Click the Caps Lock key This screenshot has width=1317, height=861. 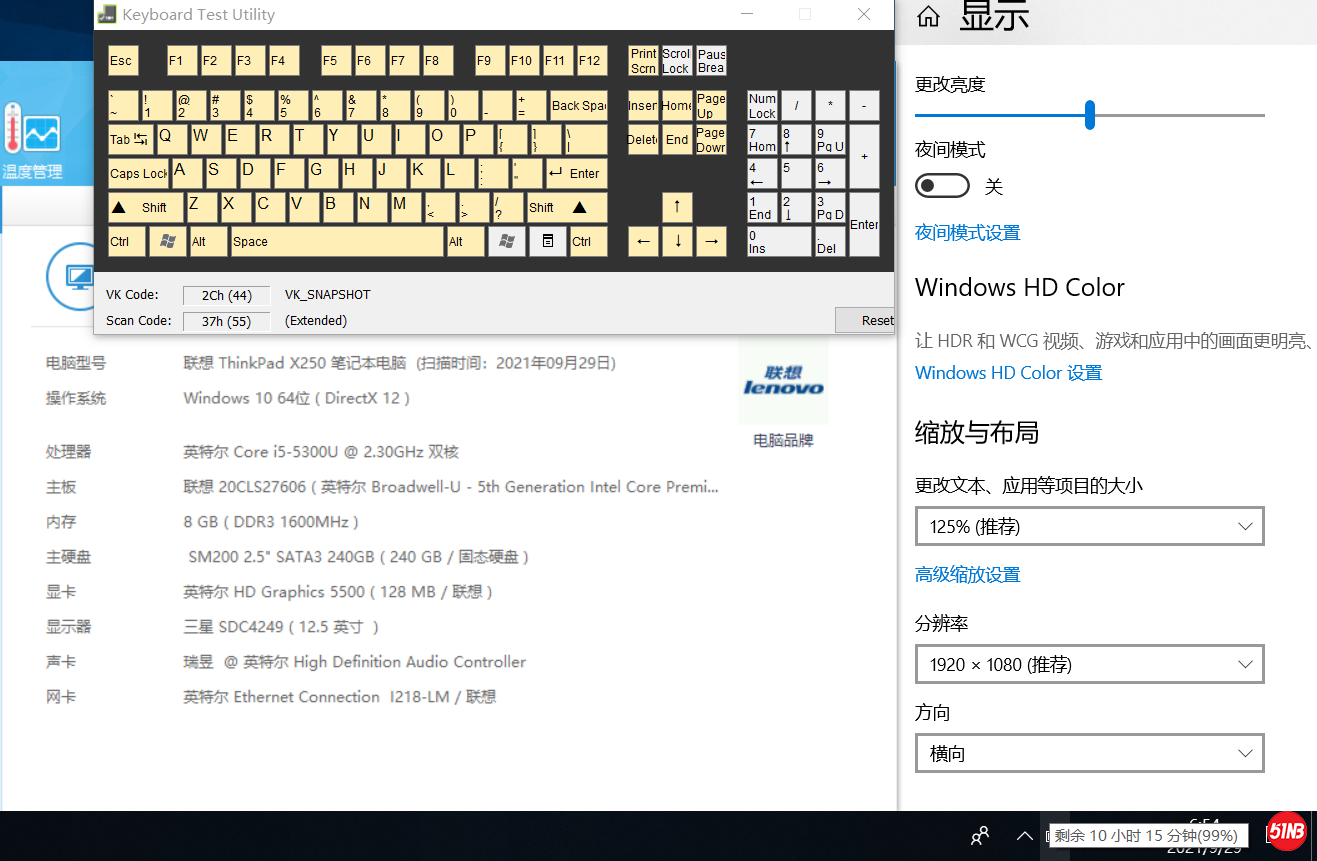138,173
